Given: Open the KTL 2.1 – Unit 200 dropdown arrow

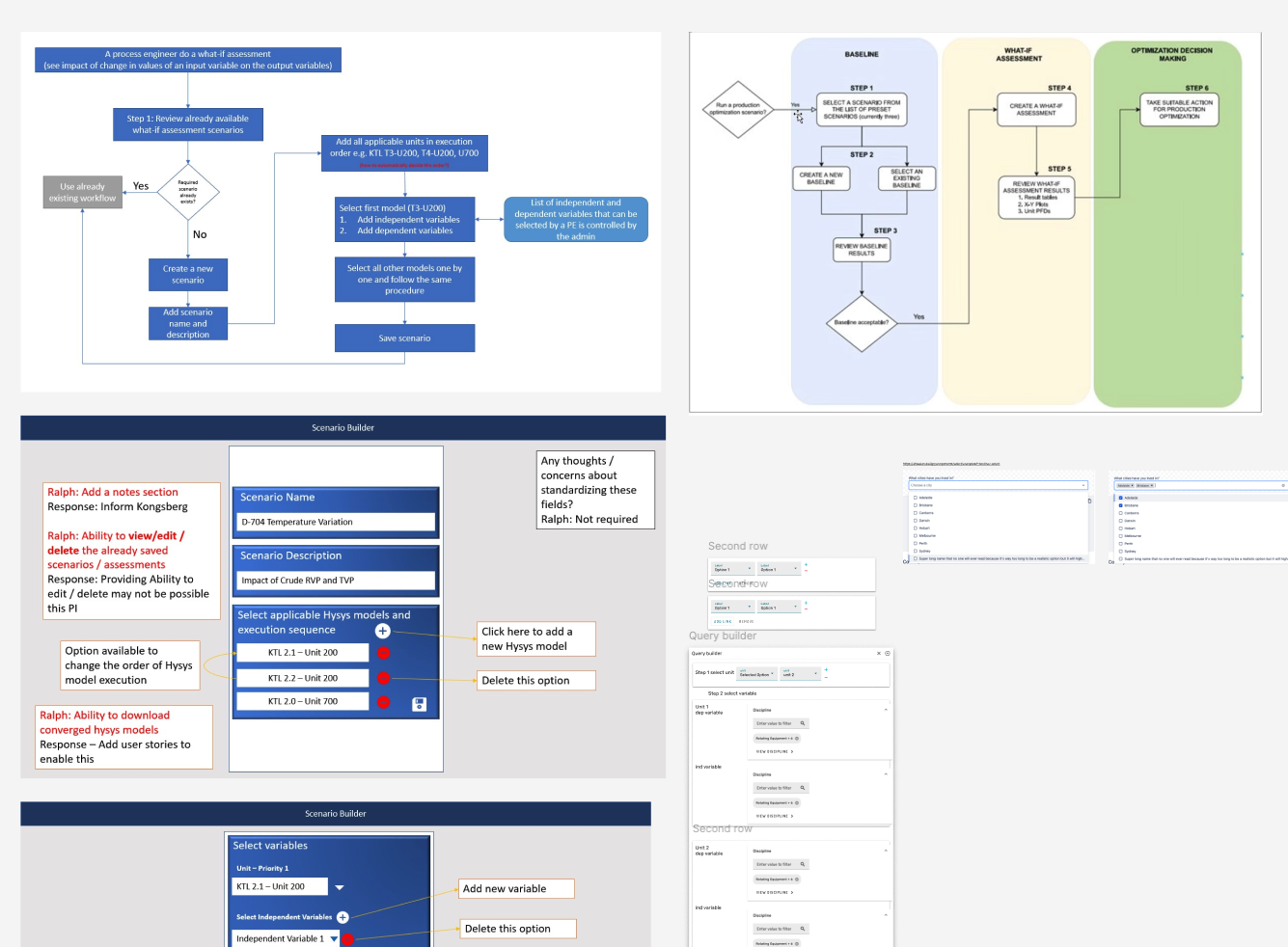Looking at the screenshot, I should [x=340, y=887].
